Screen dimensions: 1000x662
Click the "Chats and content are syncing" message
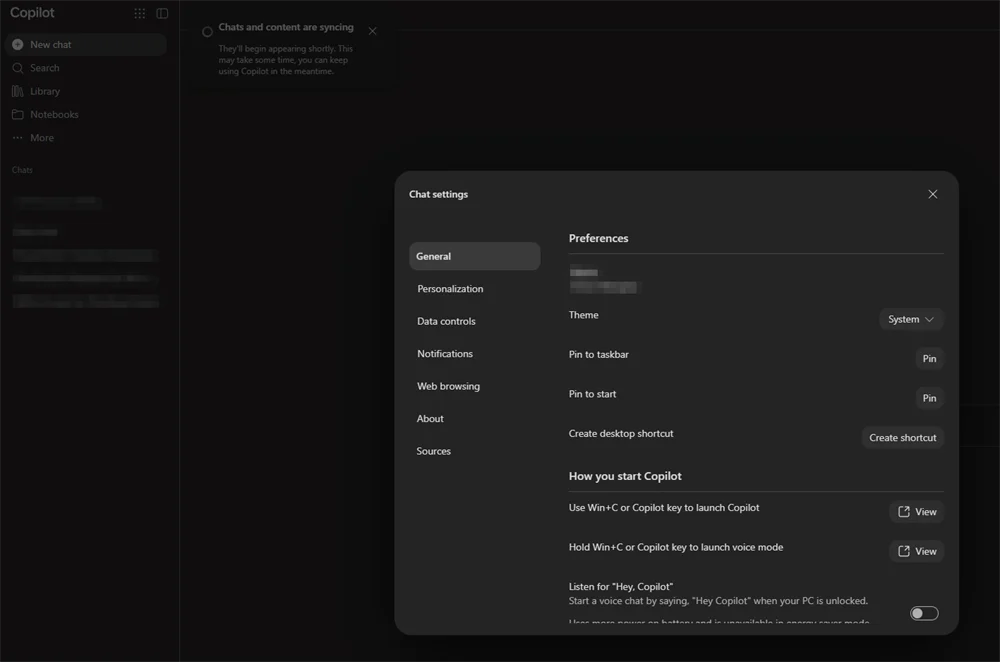click(x=286, y=27)
